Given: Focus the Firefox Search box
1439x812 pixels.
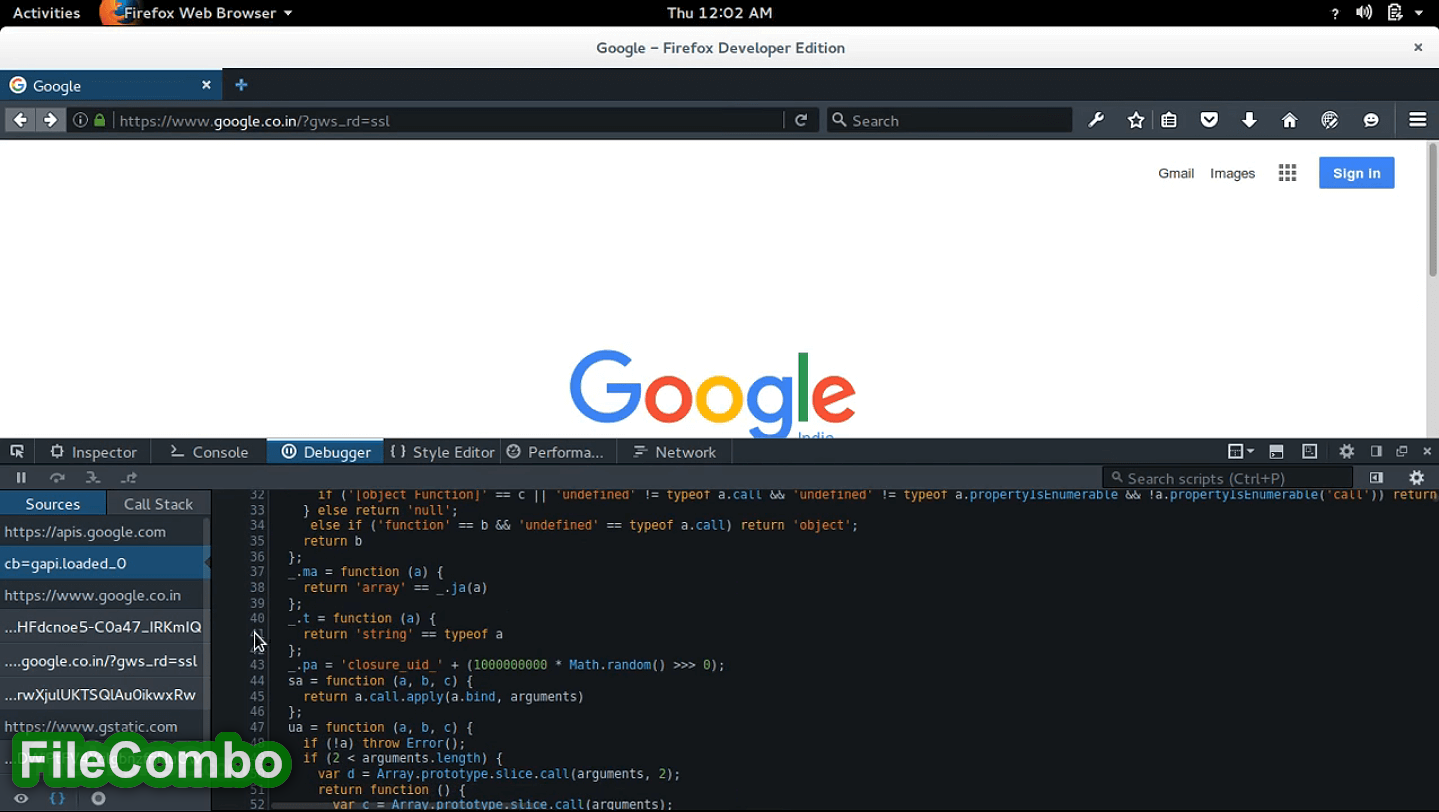Looking at the screenshot, I should (950, 120).
